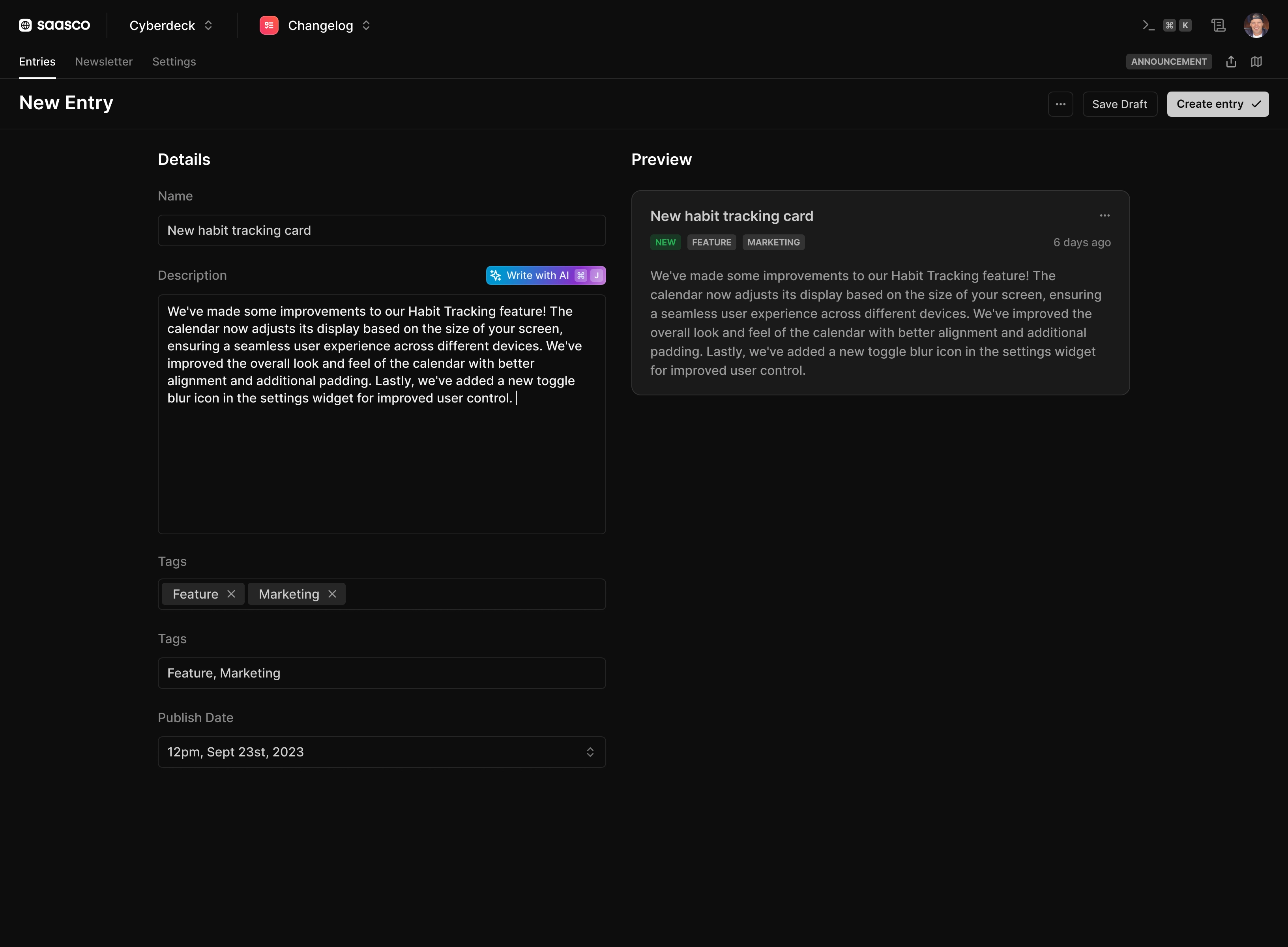Screen dimensions: 1288x947
Task: Click the MARKETING badge in preview
Action: click(773, 243)
